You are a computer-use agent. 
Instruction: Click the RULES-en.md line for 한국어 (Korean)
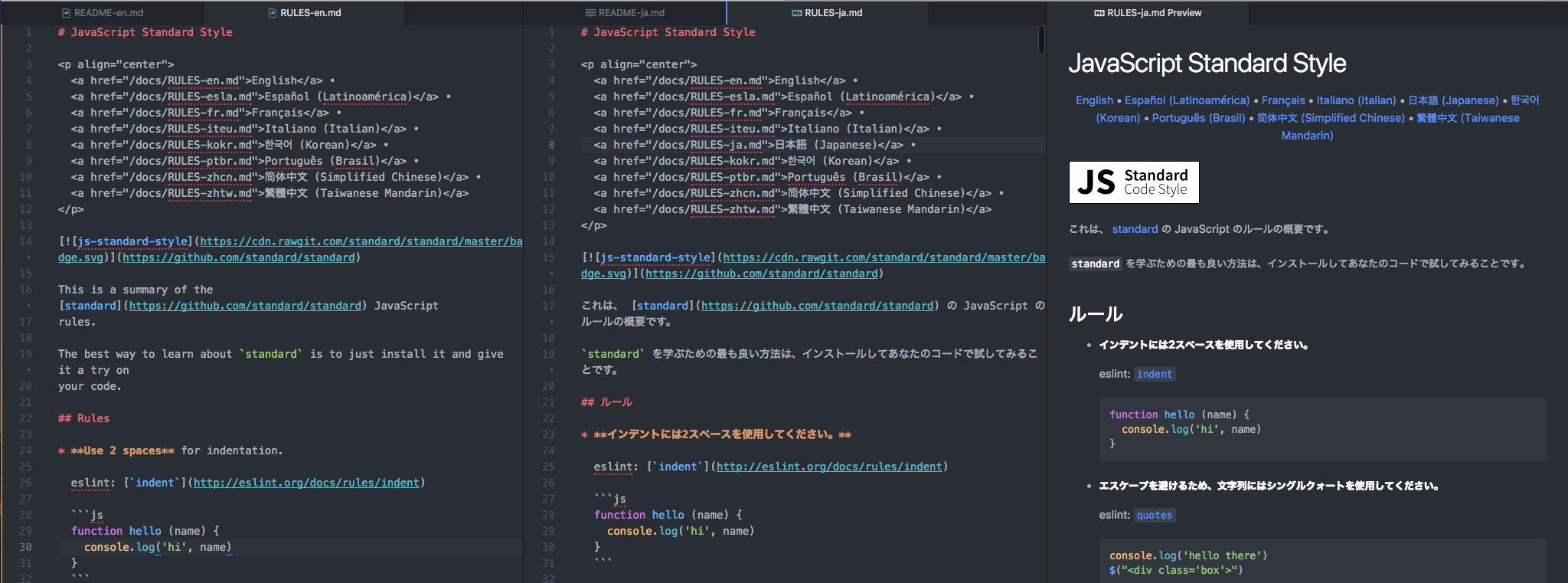point(230,145)
